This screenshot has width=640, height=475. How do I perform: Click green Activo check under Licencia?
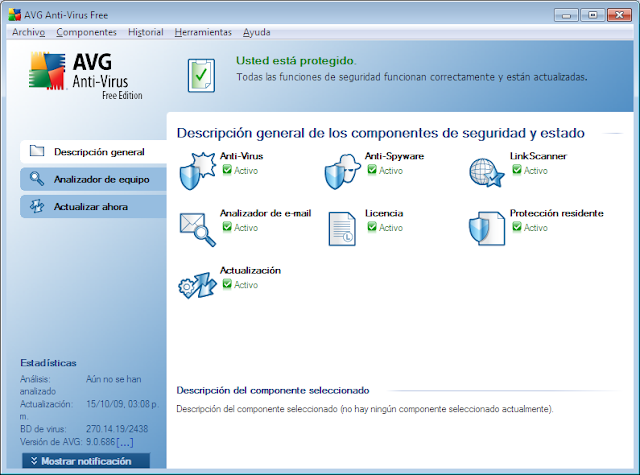click(372, 227)
